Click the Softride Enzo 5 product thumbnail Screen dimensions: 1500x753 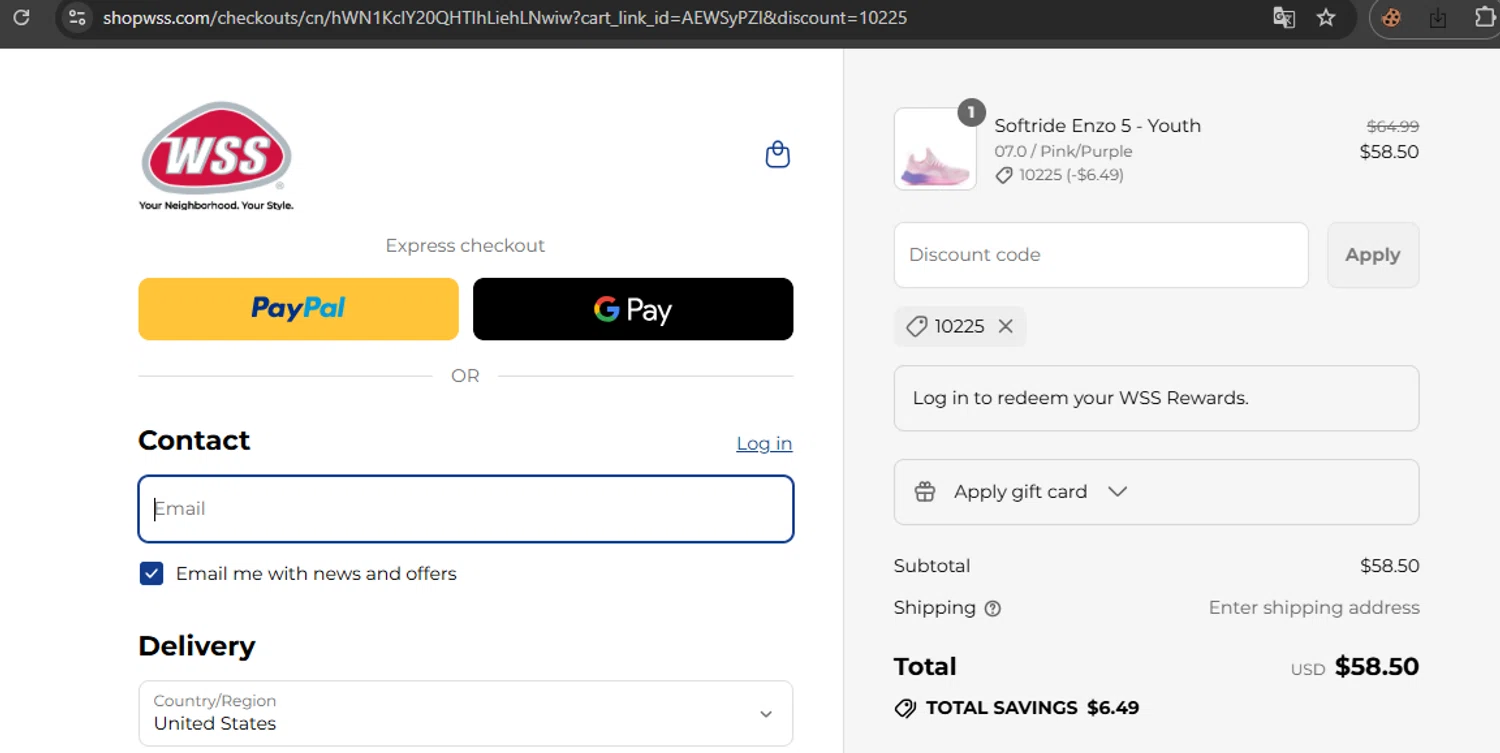935,150
